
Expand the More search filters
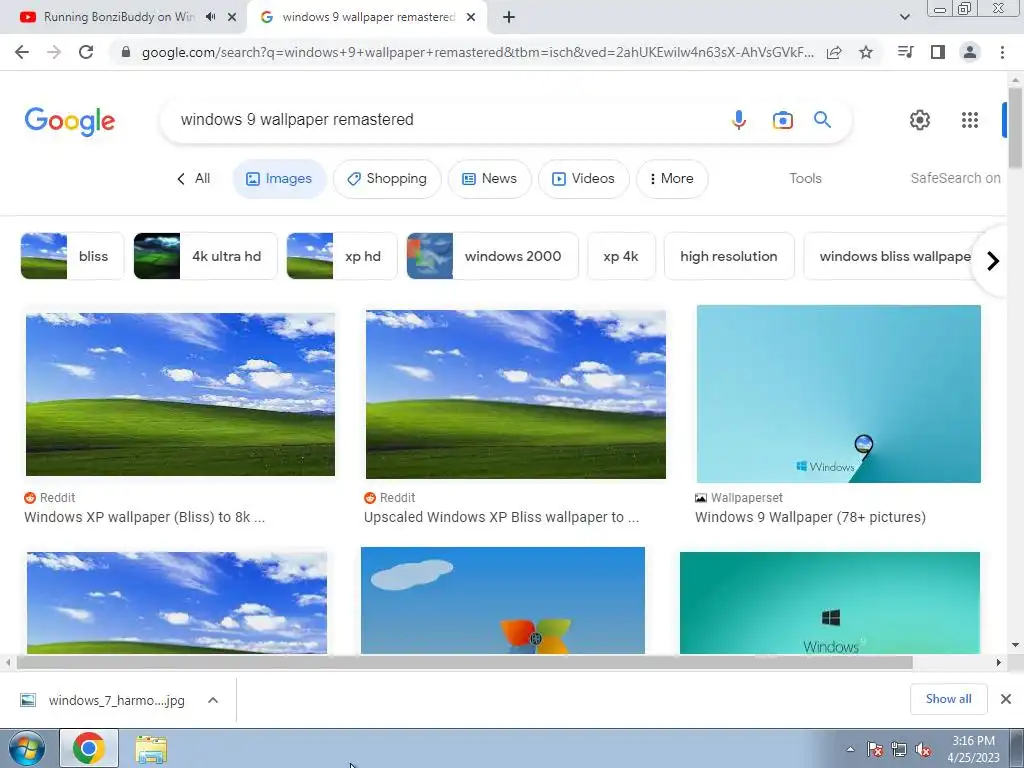(672, 179)
